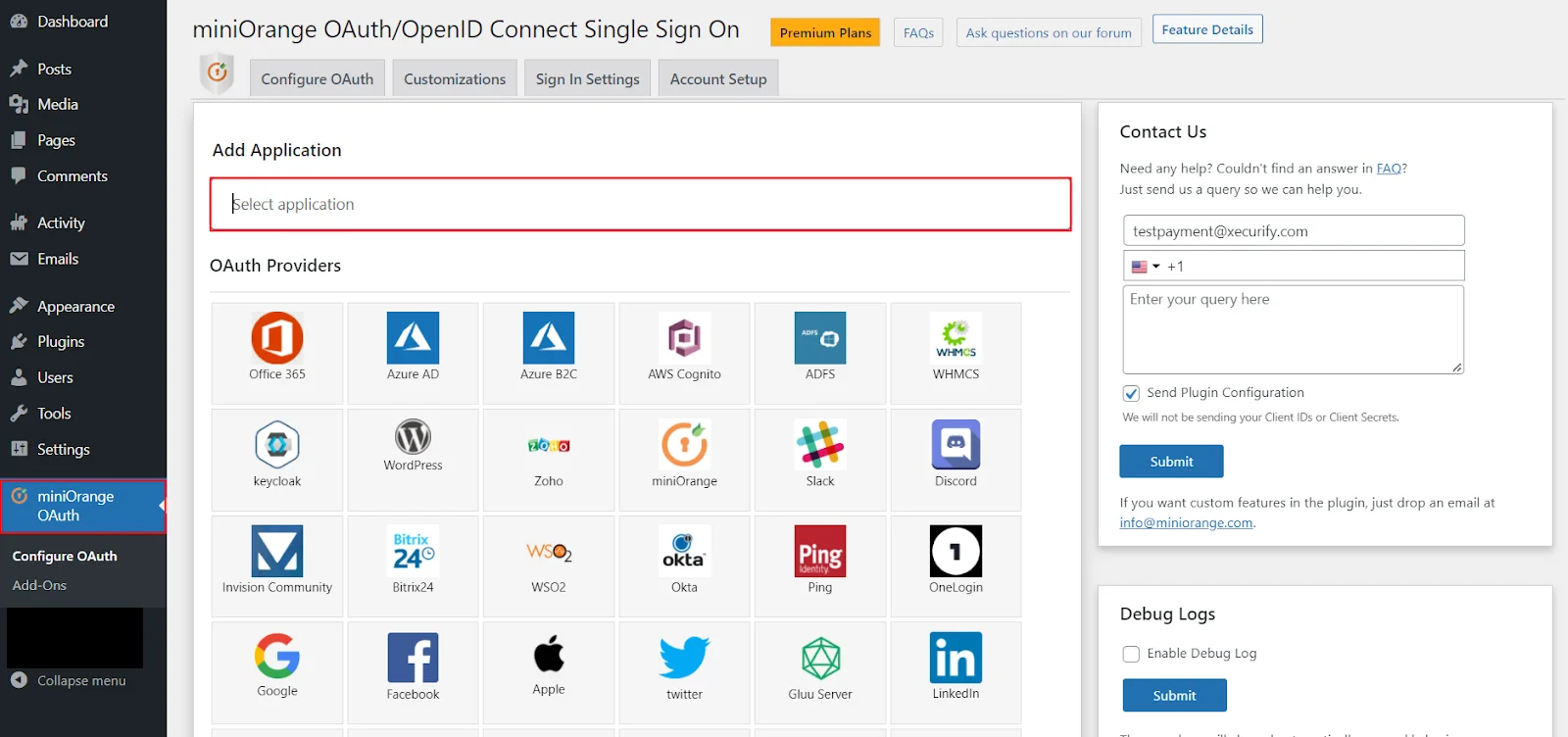Open the Customizations tab
This screenshot has height=737, width=1568.
[x=455, y=78]
